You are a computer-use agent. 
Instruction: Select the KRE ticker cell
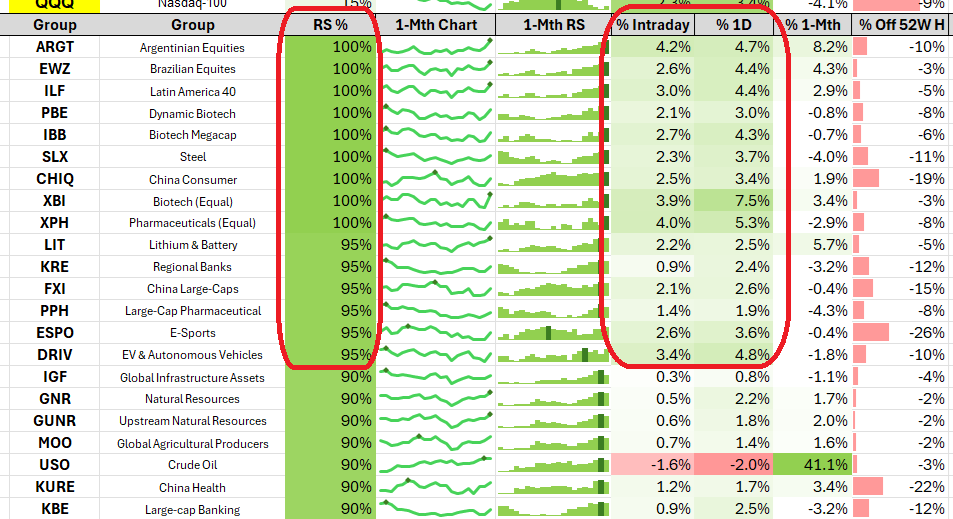pyautogui.click(x=55, y=267)
